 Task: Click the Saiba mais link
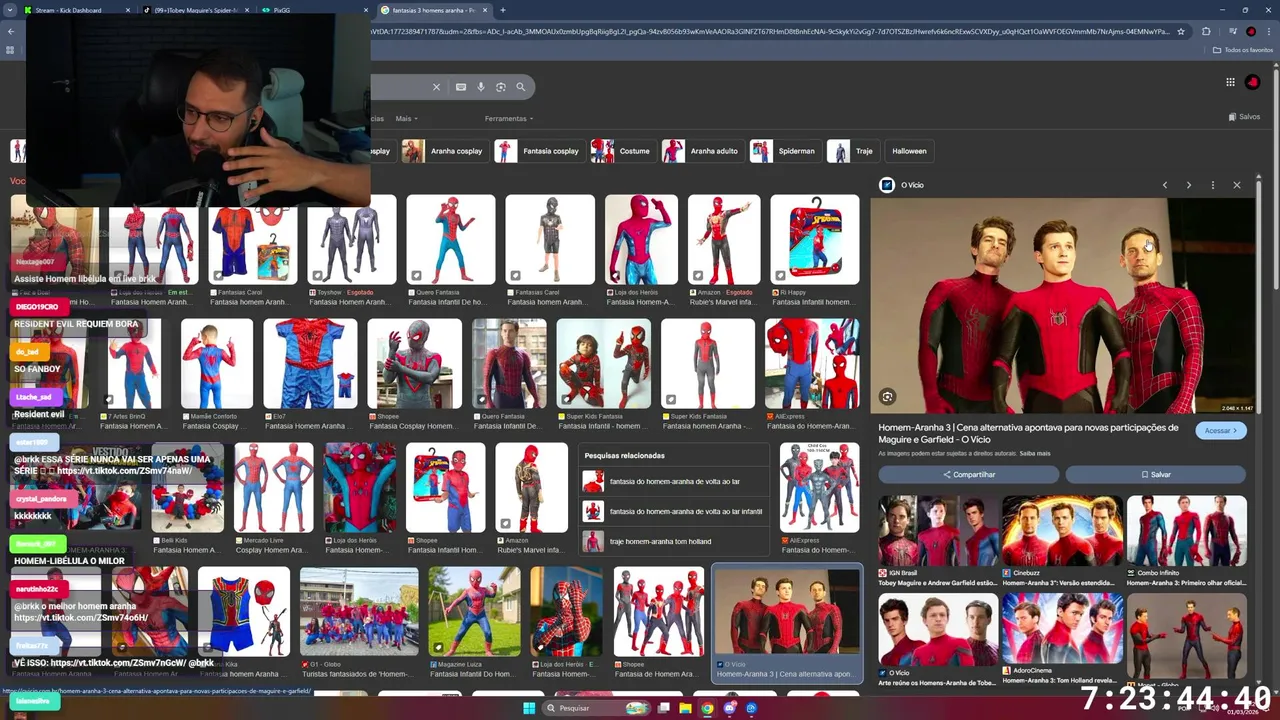click(1035, 454)
